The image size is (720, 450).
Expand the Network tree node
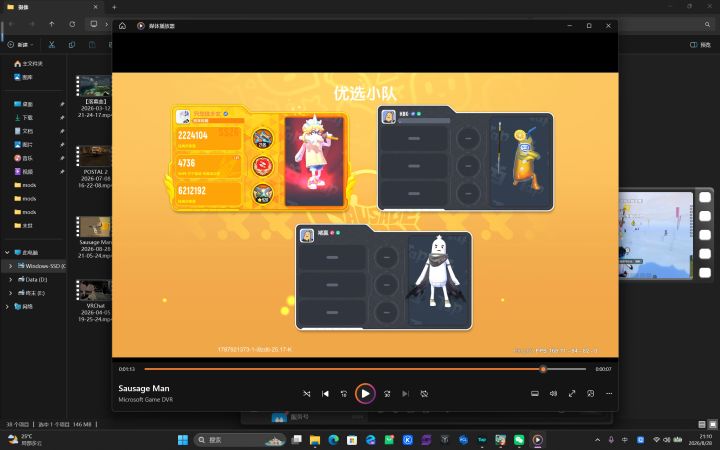(x=7, y=306)
